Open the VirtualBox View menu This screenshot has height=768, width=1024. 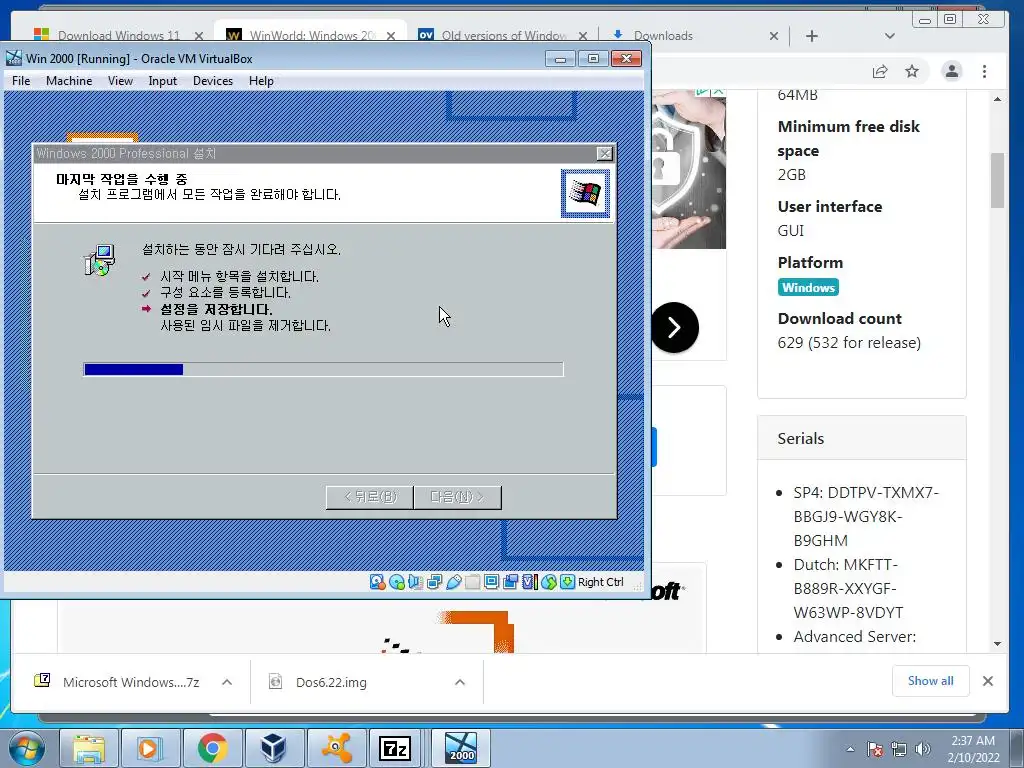(x=120, y=81)
